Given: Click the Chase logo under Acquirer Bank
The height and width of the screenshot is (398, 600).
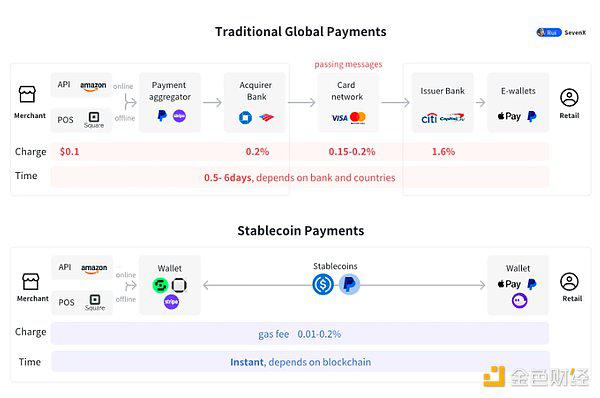Looking at the screenshot, I should pos(245,117).
